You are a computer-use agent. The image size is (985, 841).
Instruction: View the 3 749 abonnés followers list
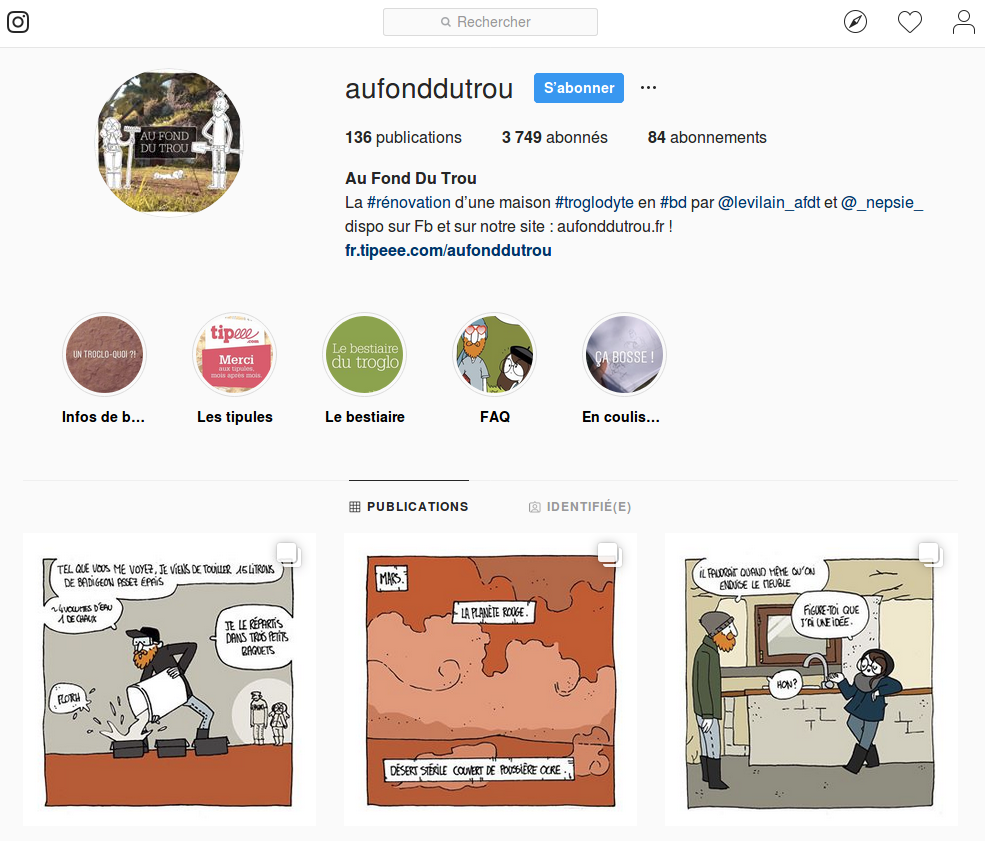pyautogui.click(x=555, y=138)
